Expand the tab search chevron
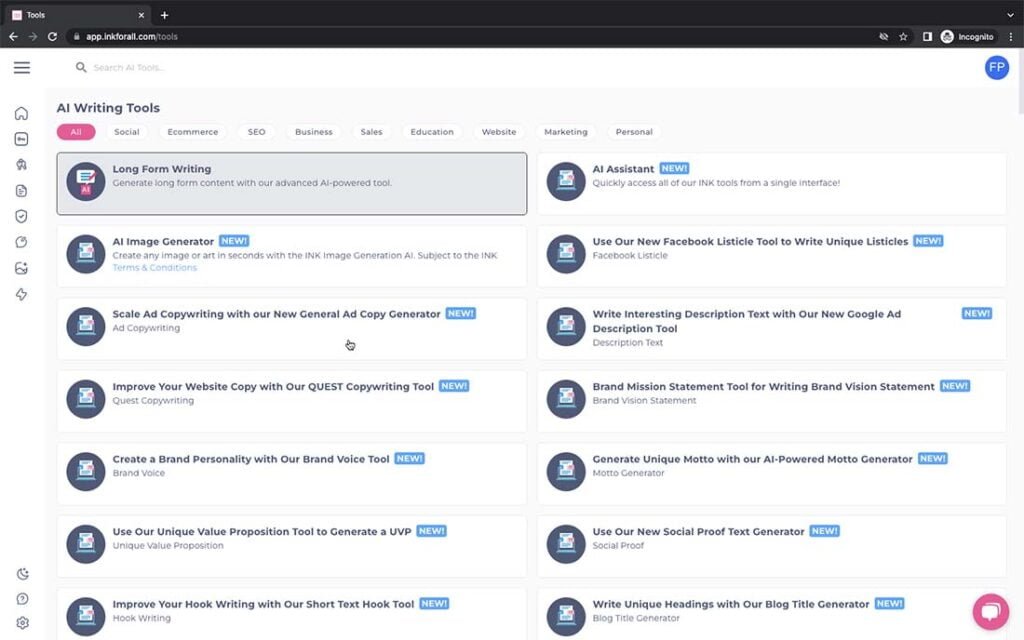Screen dimensions: 1024x640 [x=1010, y=15]
